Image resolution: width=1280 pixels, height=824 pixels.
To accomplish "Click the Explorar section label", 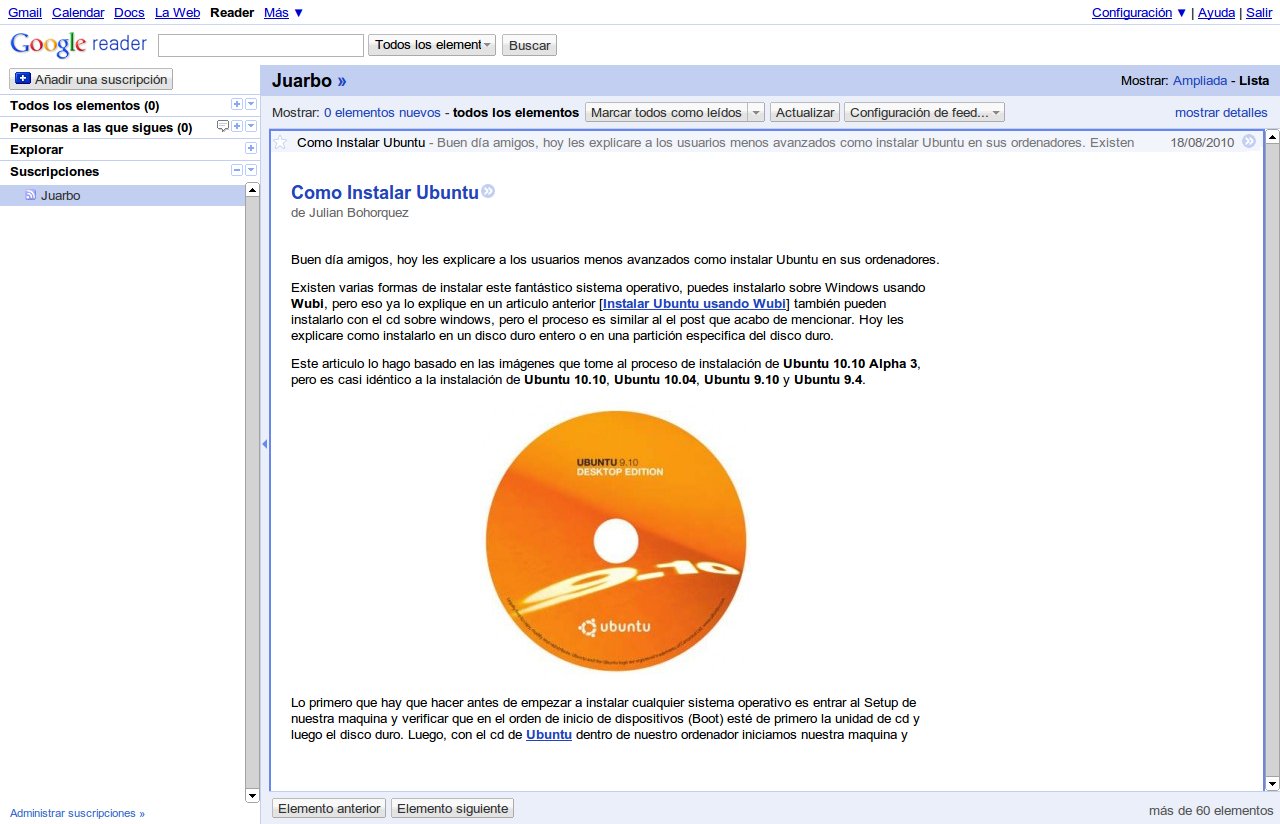I will tap(36, 149).
